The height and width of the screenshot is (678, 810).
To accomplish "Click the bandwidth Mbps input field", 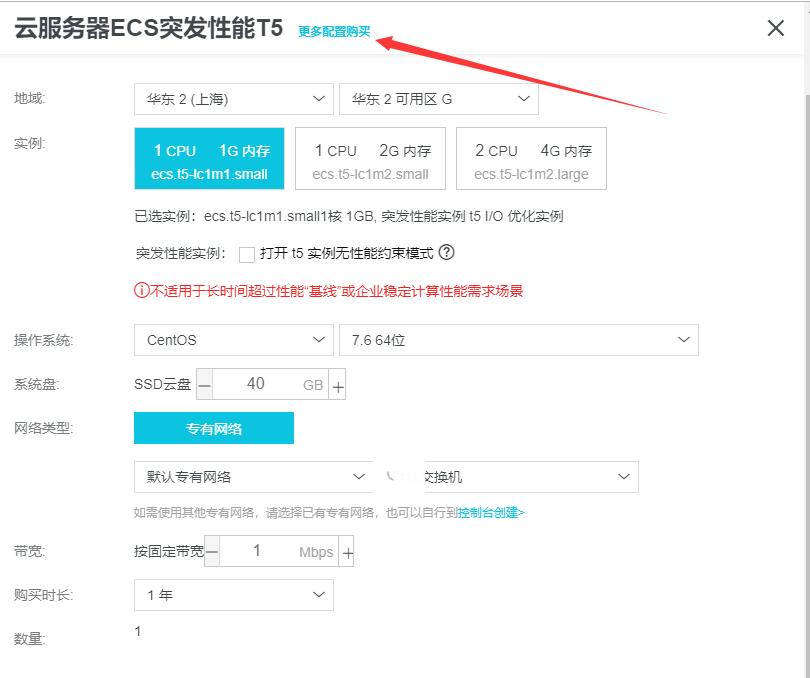I will pyautogui.click(x=279, y=551).
